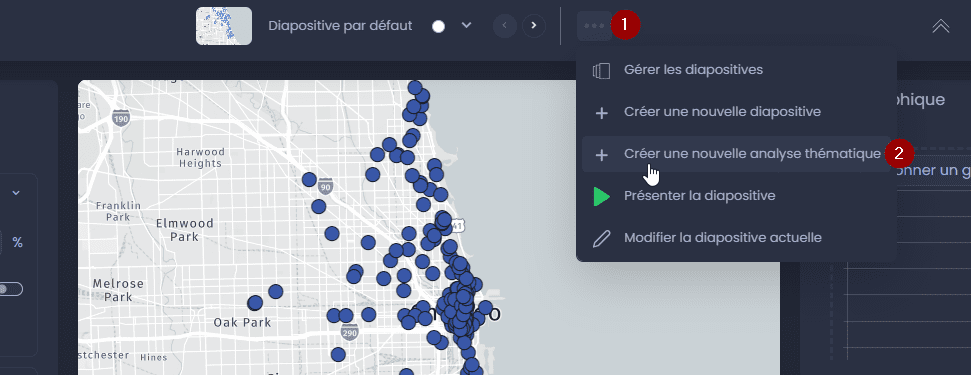Click the manage slides pages icon

tap(601, 71)
